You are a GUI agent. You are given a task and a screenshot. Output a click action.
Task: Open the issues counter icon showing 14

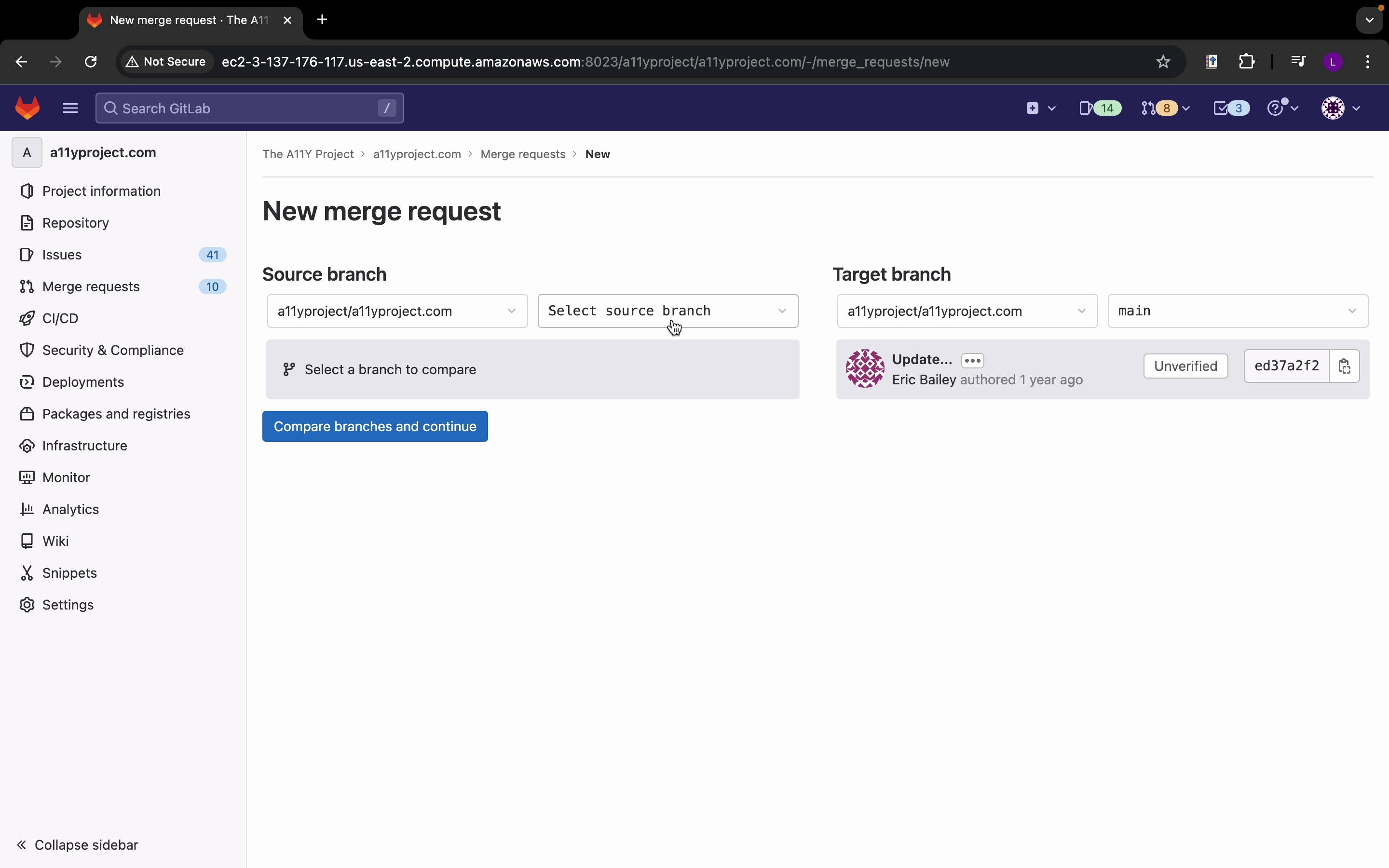pyautogui.click(x=1099, y=108)
